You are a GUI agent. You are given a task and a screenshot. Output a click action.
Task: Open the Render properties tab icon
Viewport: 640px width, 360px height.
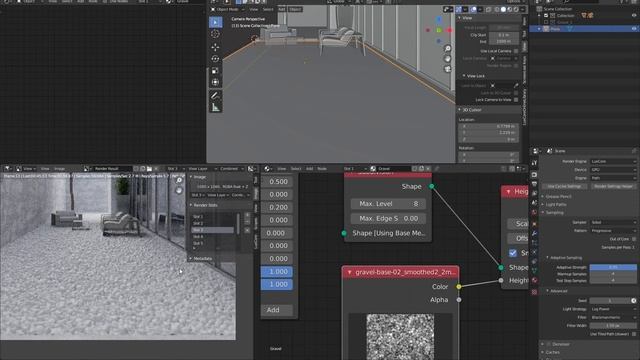(x=535, y=175)
